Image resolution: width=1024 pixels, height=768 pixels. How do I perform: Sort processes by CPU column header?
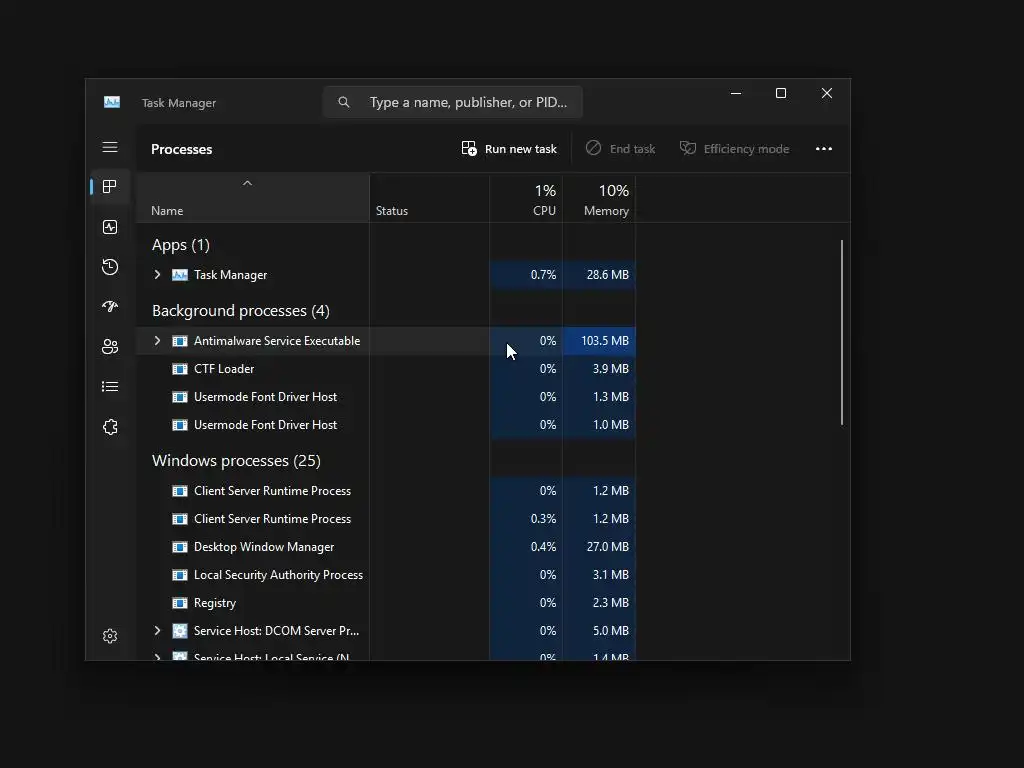click(526, 199)
